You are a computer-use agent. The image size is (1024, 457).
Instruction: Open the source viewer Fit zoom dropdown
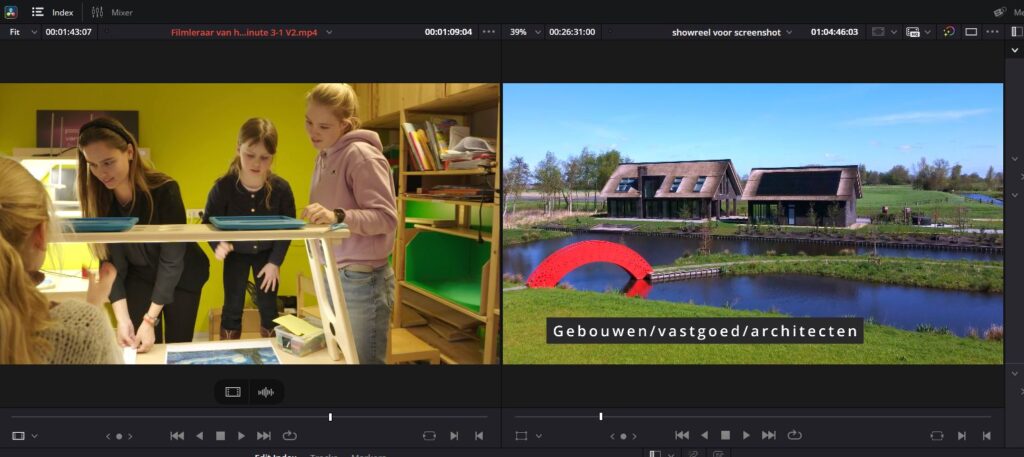coord(24,32)
